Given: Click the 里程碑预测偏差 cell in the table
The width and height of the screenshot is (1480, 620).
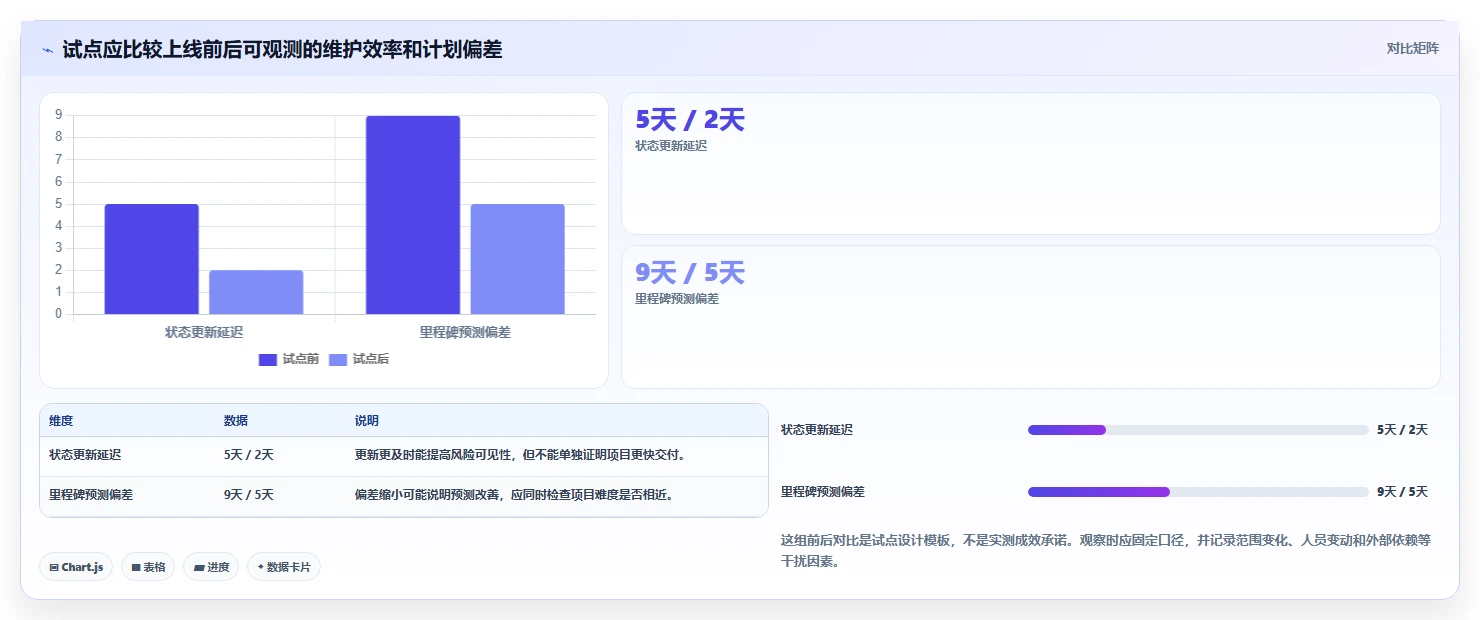Looking at the screenshot, I should click(x=91, y=495).
